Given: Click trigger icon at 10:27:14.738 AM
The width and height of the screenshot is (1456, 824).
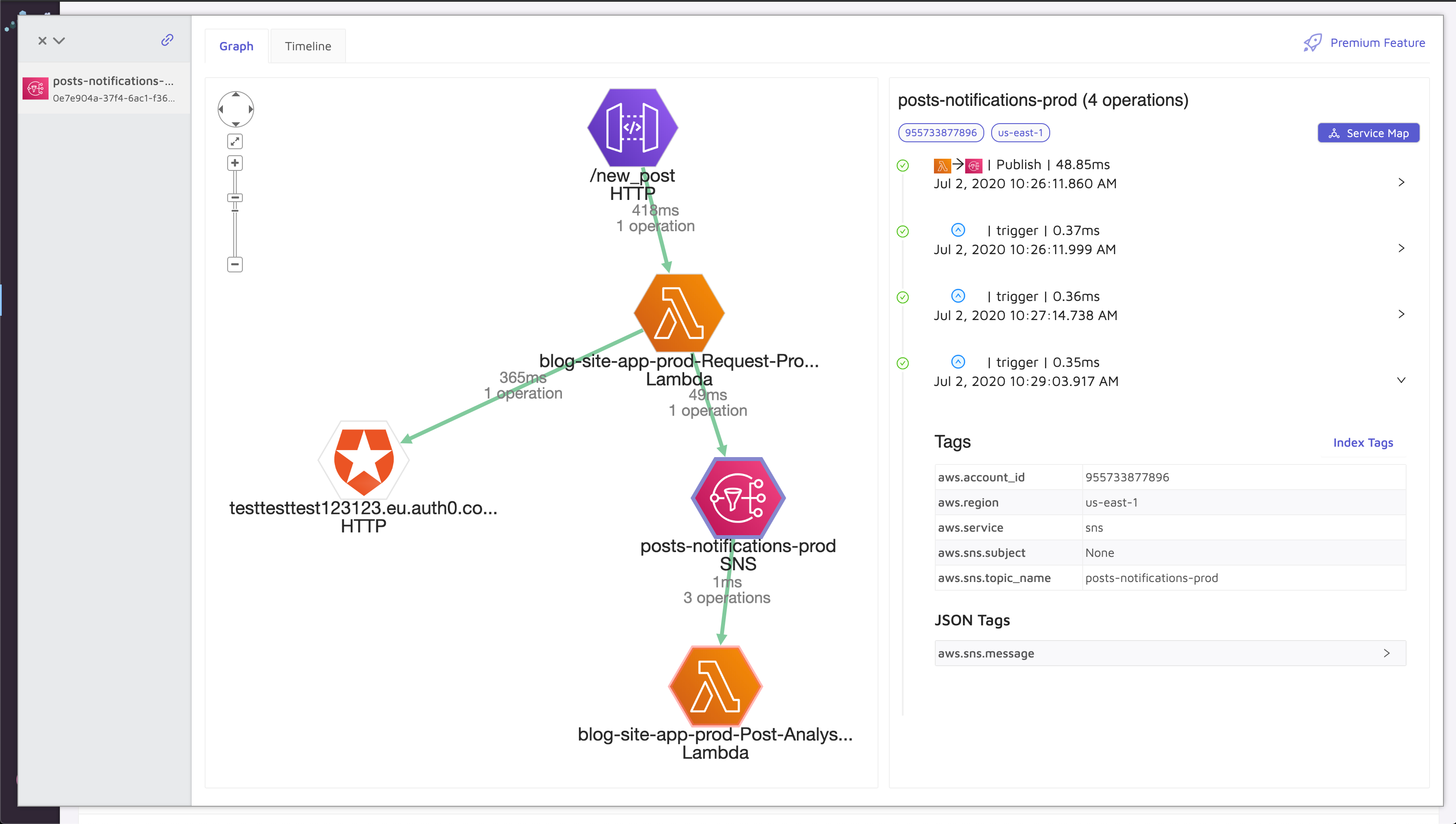Looking at the screenshot, I should coord(958,296).
